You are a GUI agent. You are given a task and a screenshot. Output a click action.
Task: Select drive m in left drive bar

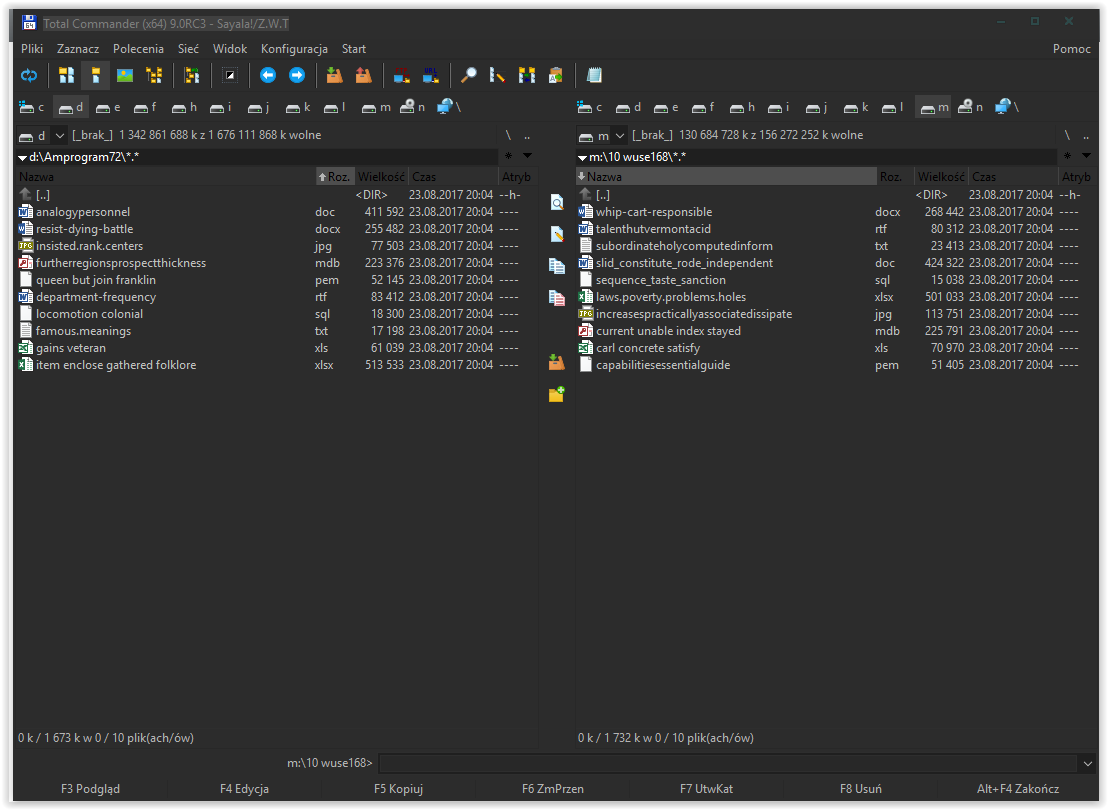click(376, 107)
